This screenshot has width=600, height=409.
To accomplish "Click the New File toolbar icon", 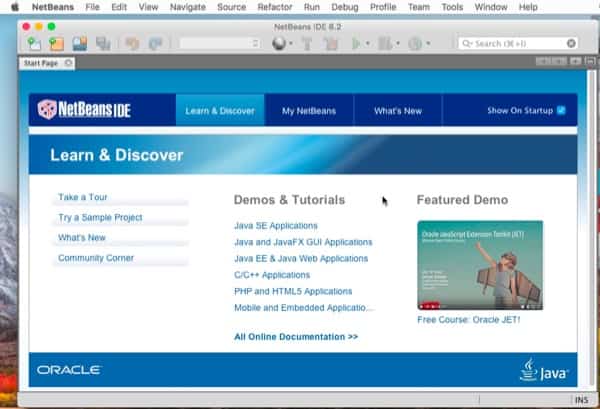I will coord(34,43).
